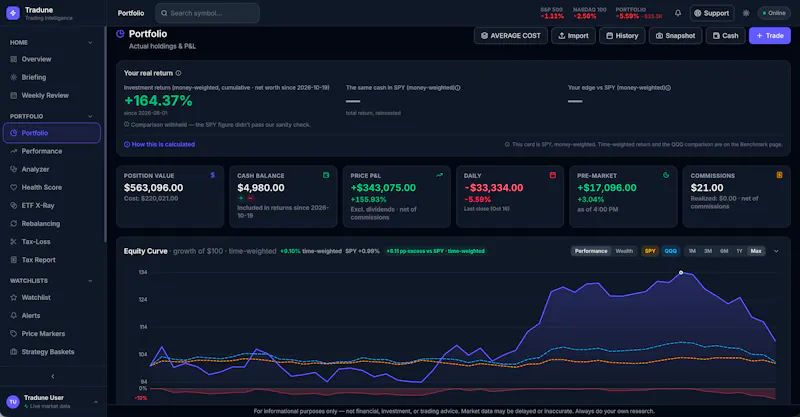The width and height of the screenshot is (800, 417).
Task: Toggle the AVERAGE COST method button
Action: coord(511,36)
